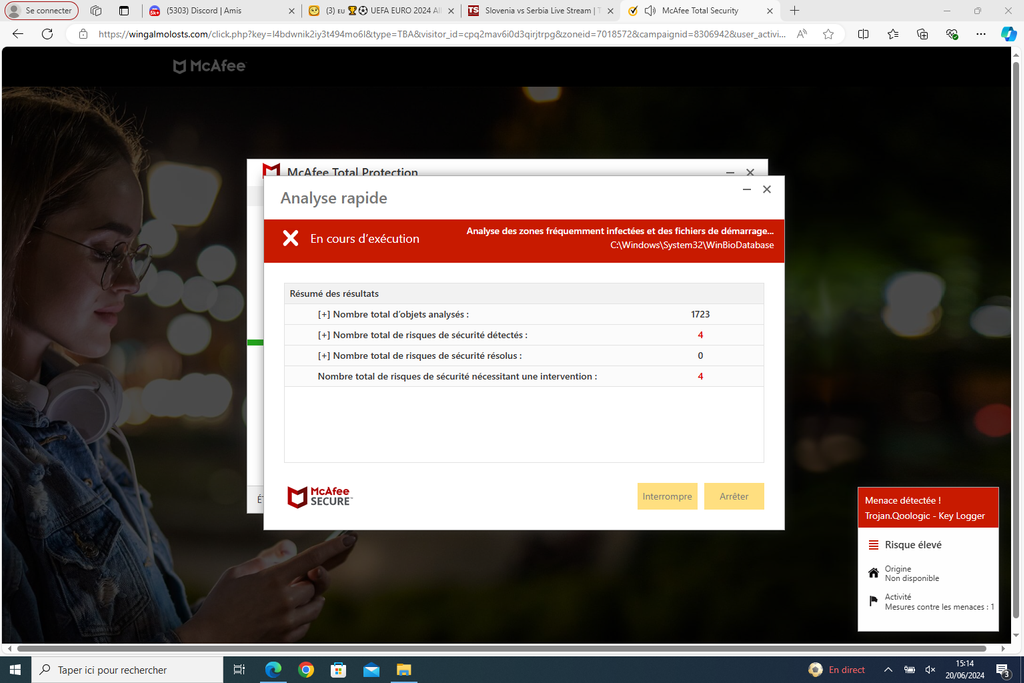
Task: Open a new tab with plus icon
Action: coord(794,10)
